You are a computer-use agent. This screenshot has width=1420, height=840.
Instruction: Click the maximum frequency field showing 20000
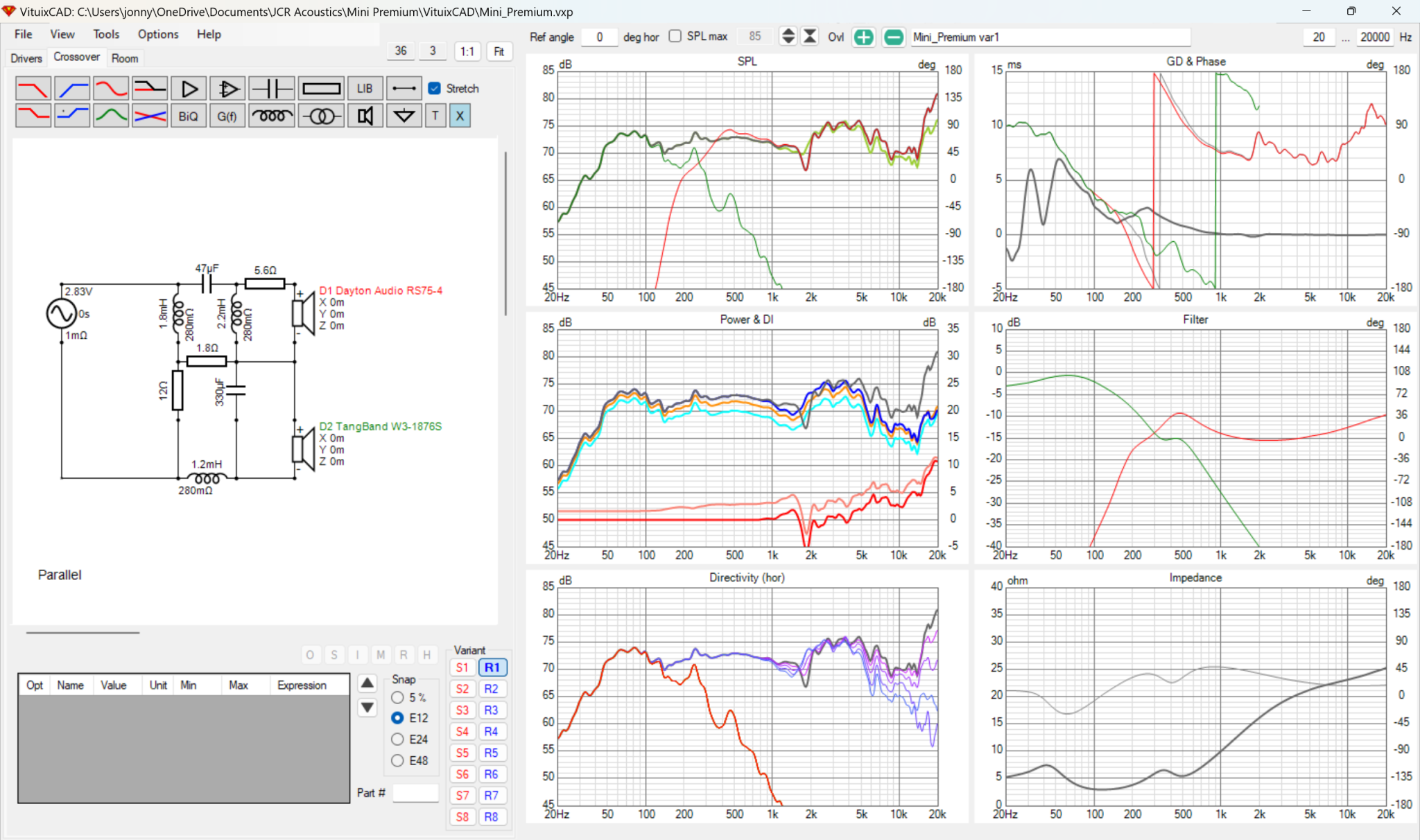pyautogui.click(x=1375, y=37)
